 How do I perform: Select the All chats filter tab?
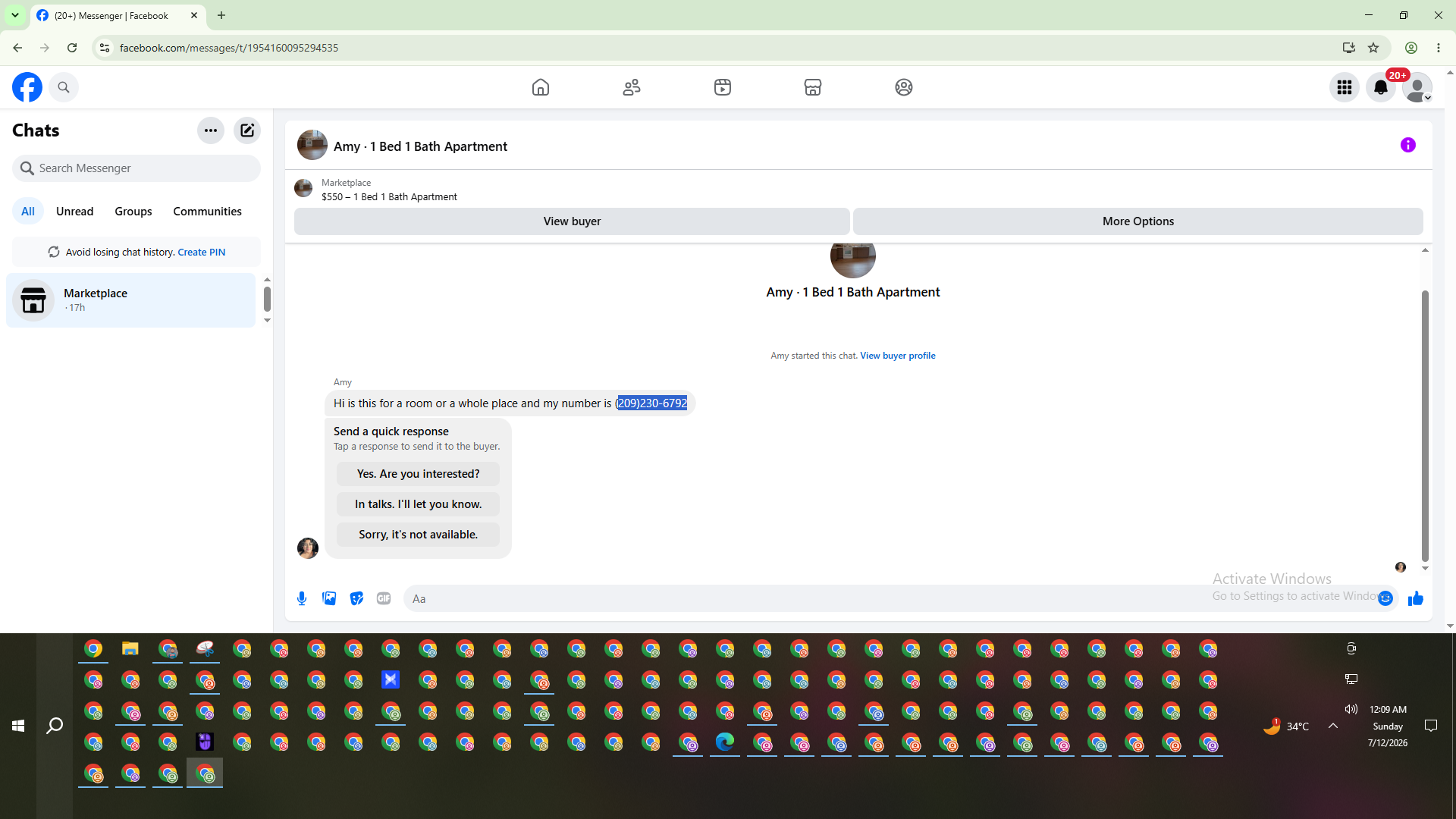(x=28, y=212)
